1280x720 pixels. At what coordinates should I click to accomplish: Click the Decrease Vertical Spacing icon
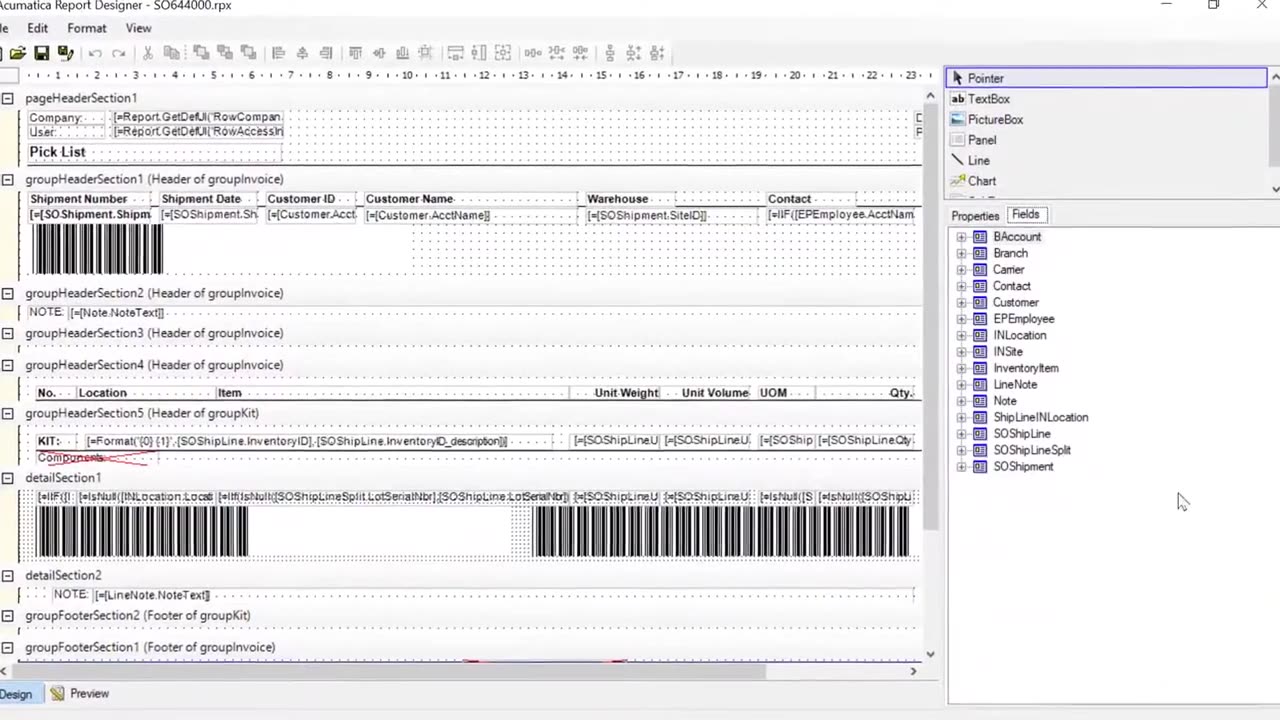(x=657, y=53)
